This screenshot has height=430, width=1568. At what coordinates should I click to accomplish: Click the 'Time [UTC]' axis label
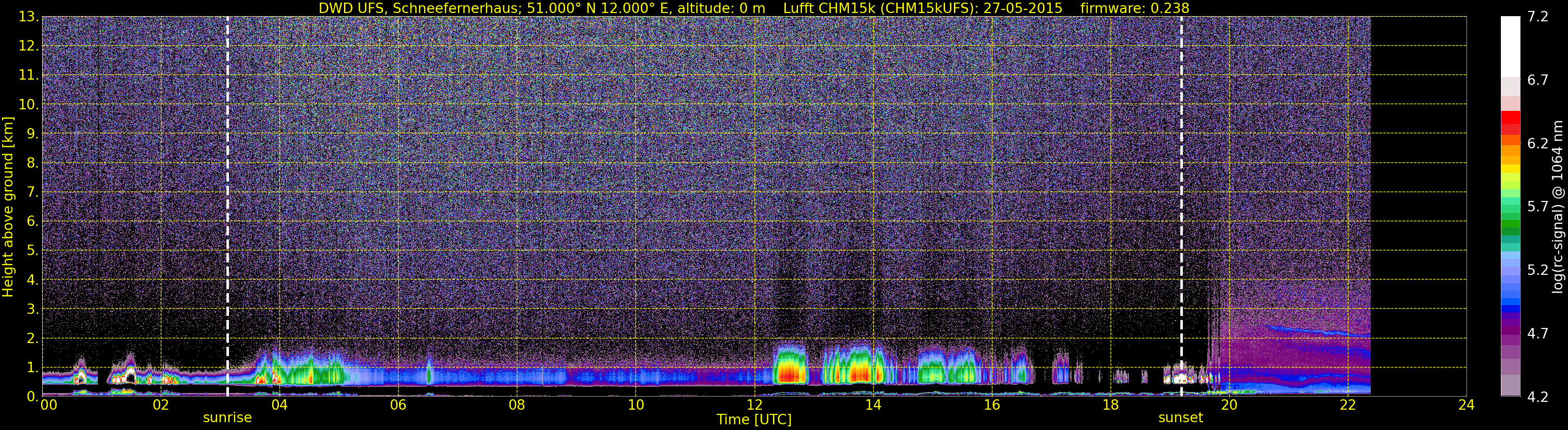pyautogui.click(x=754, y=419)
